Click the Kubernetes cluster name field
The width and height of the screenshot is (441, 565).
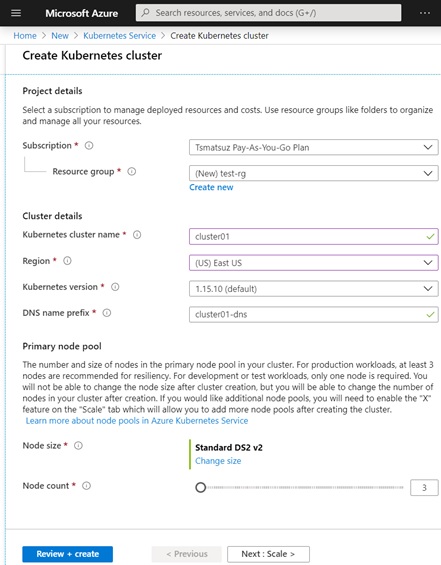point(313,236)
